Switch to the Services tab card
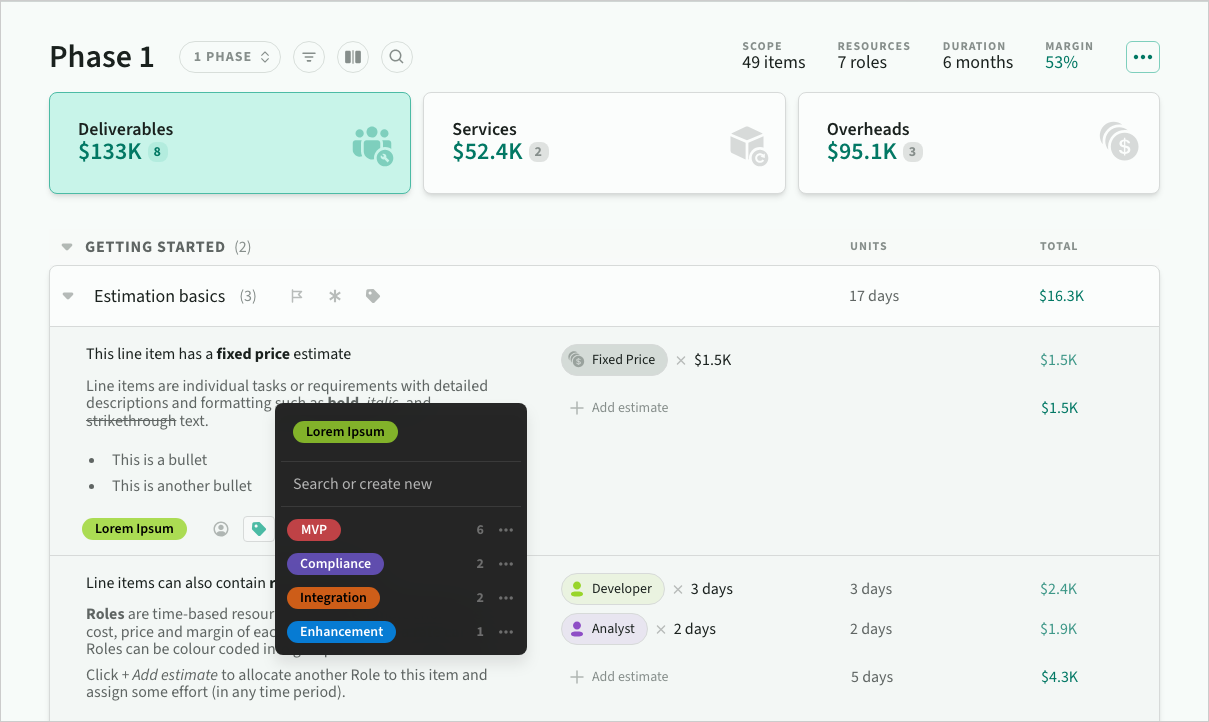The image size is (1209, 722). (x=604, y=143)
